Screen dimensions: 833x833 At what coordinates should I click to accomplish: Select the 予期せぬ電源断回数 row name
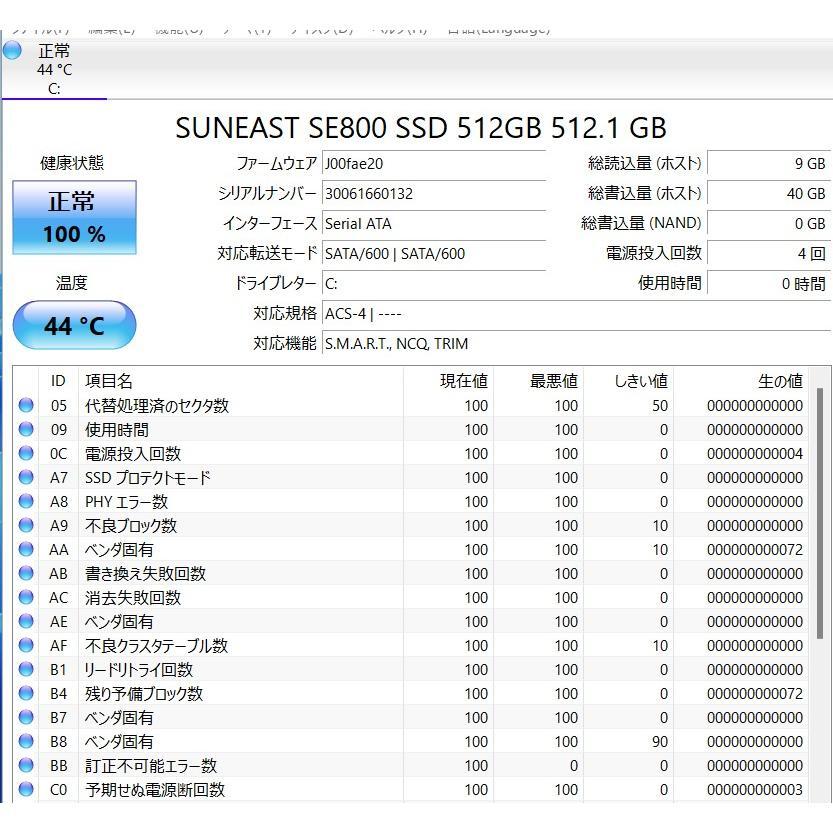pyautogui.click(x=155, y=789)
